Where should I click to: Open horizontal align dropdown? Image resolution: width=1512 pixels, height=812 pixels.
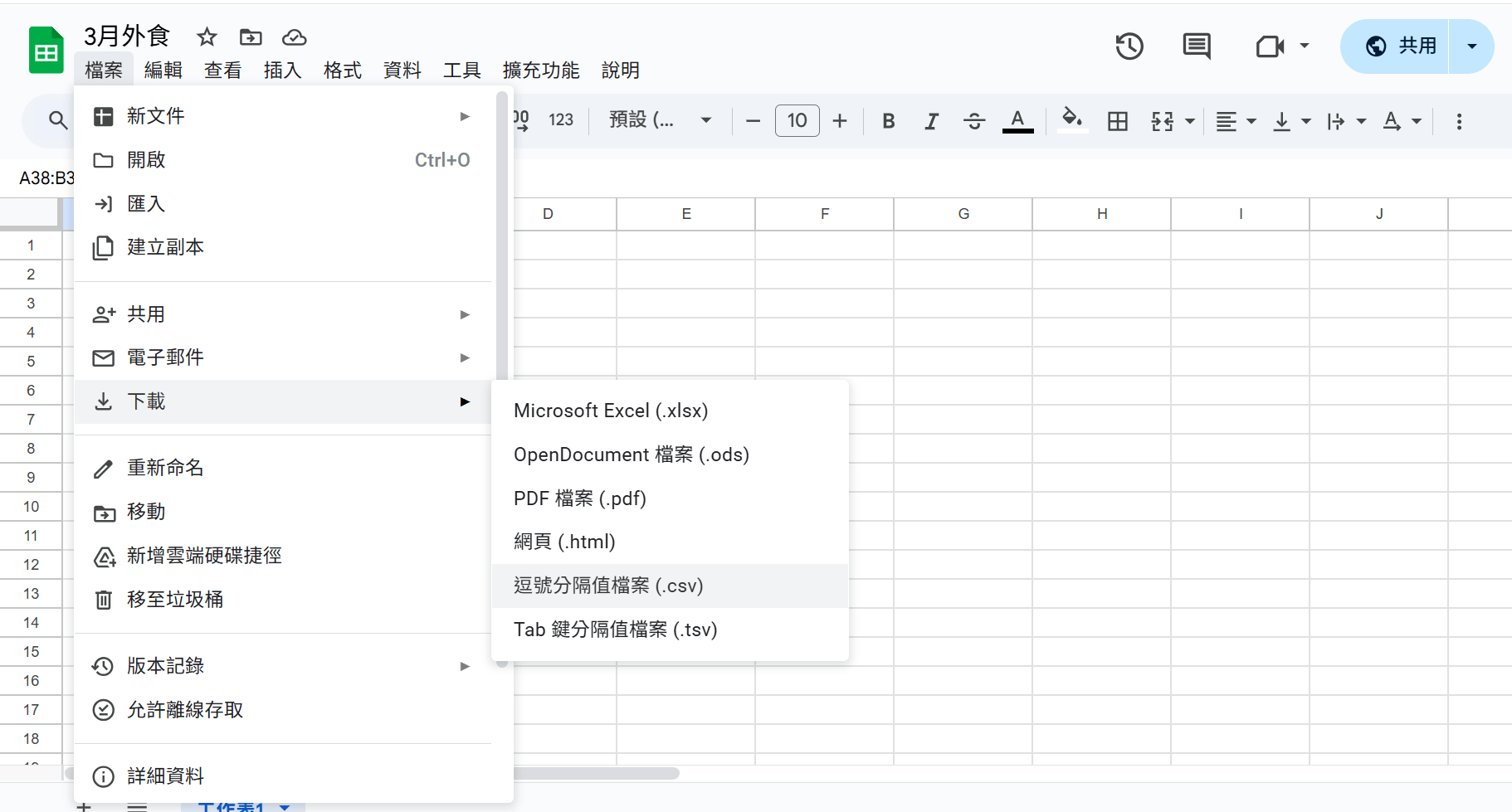[x=1236, y=121]
